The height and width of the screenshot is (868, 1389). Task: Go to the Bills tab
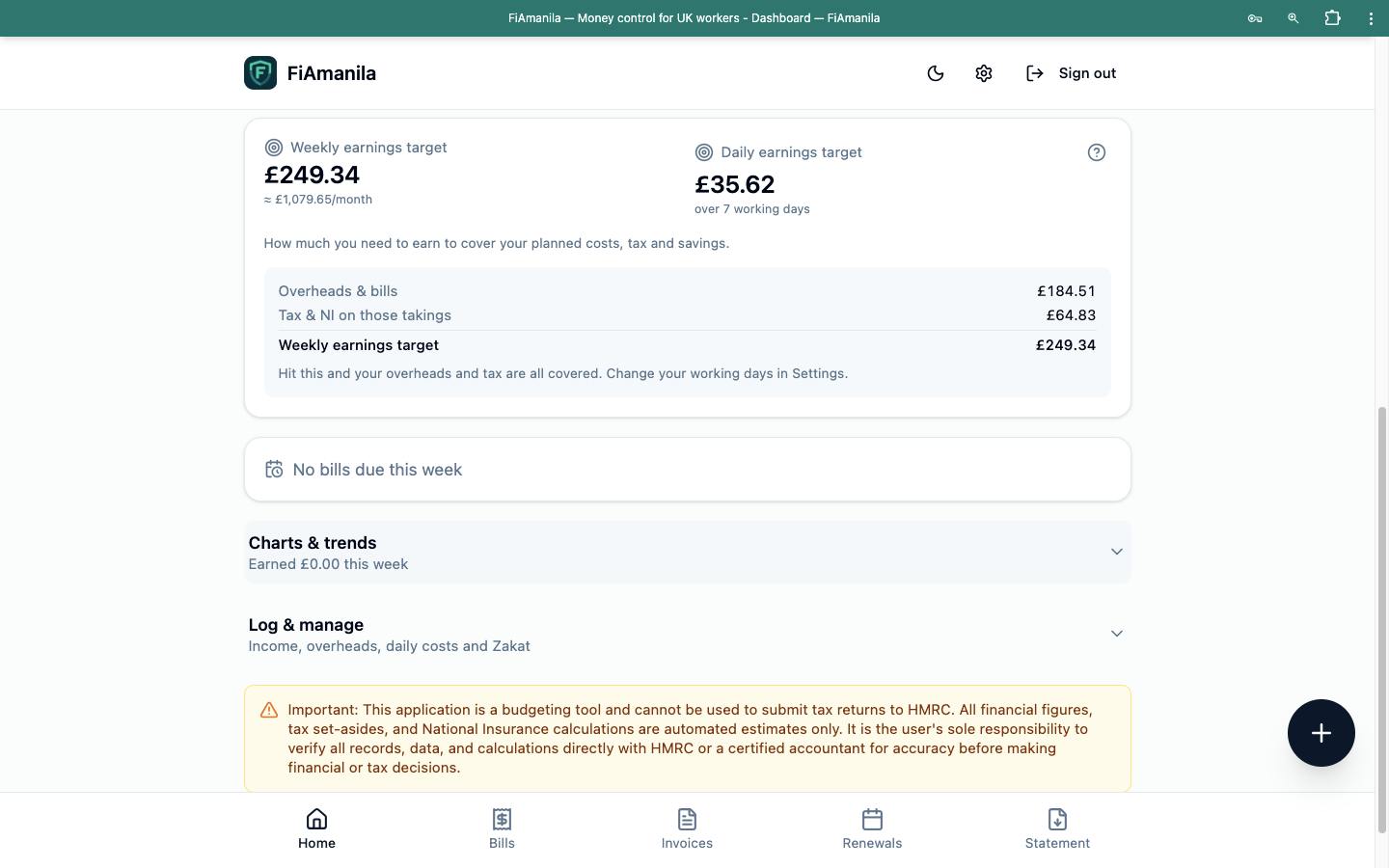(502, 829)
